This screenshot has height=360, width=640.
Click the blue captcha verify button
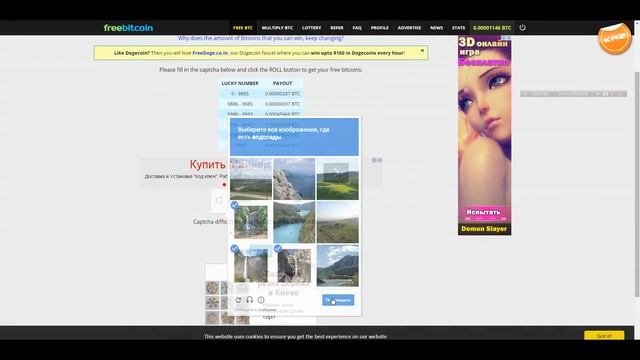pyautogui.click(x=338, y=300)
